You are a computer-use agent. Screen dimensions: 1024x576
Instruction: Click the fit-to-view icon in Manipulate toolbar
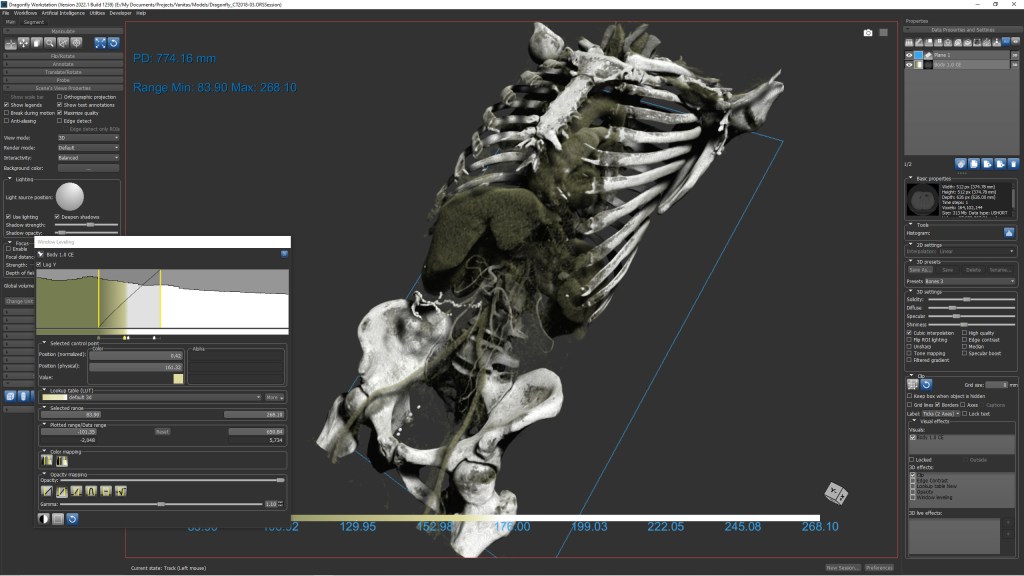[x=99, y=43]
